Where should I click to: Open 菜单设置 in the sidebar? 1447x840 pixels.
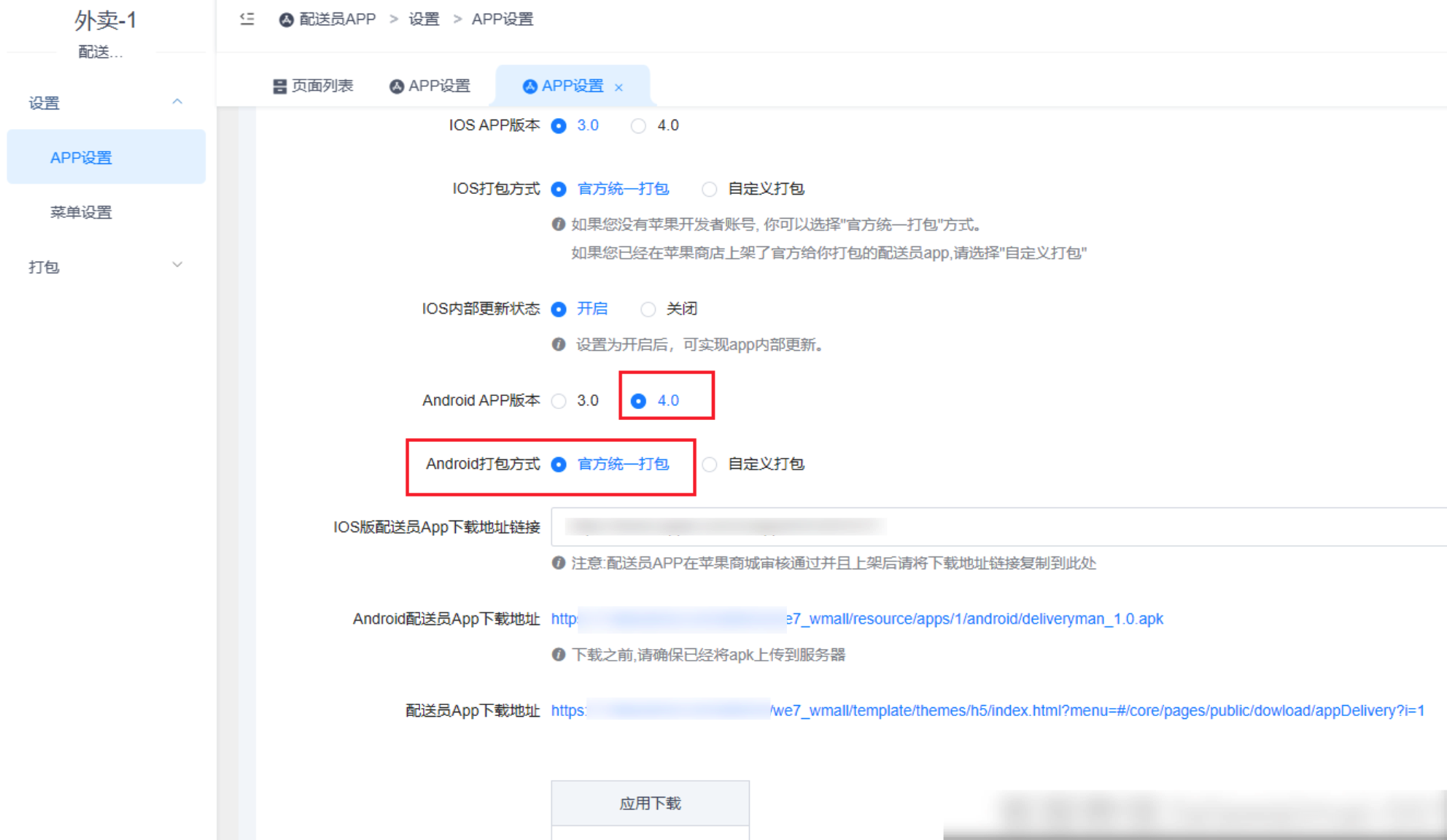point(80,212)
